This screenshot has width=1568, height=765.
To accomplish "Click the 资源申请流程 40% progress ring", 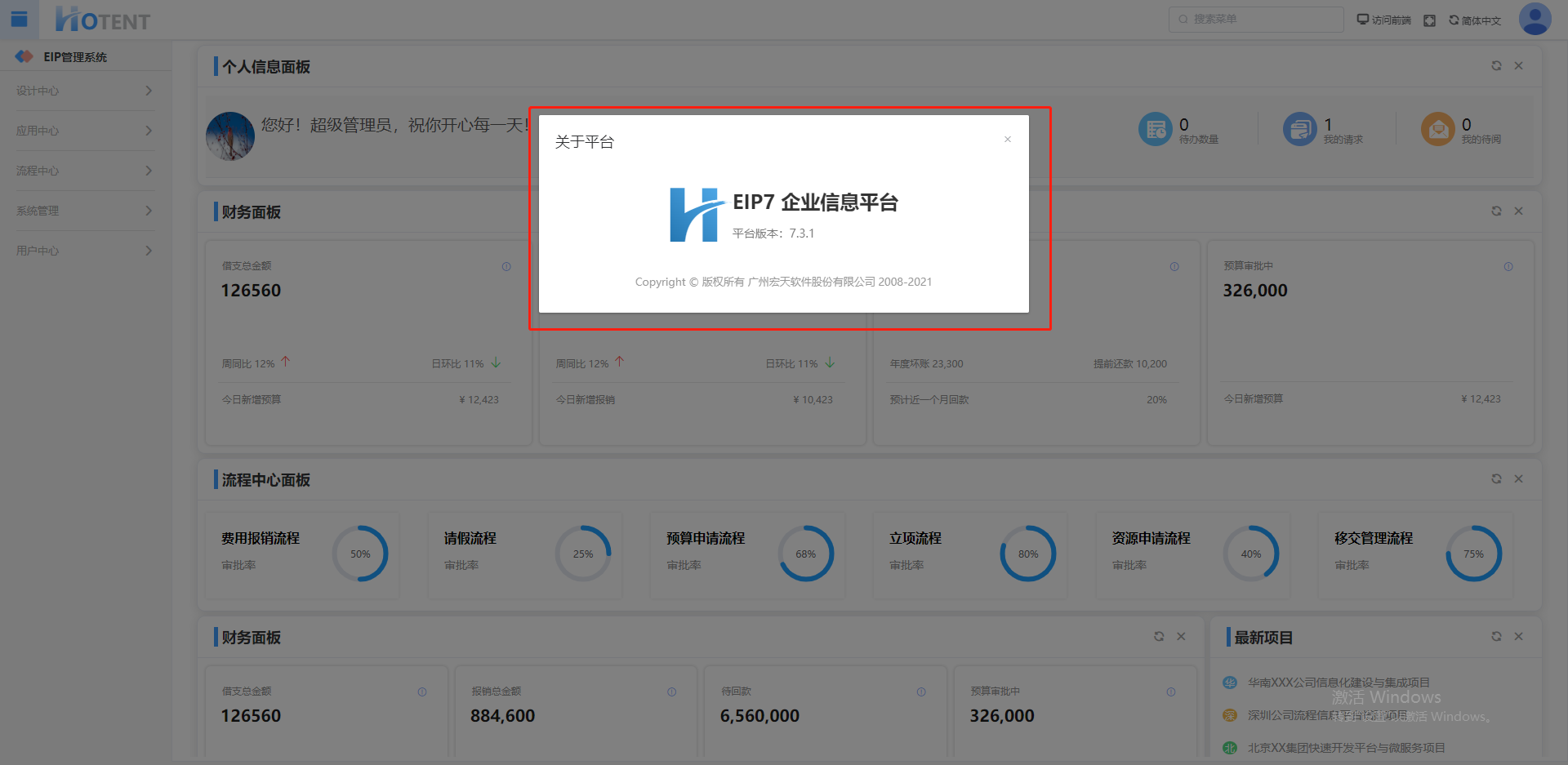I will 1251,554.
